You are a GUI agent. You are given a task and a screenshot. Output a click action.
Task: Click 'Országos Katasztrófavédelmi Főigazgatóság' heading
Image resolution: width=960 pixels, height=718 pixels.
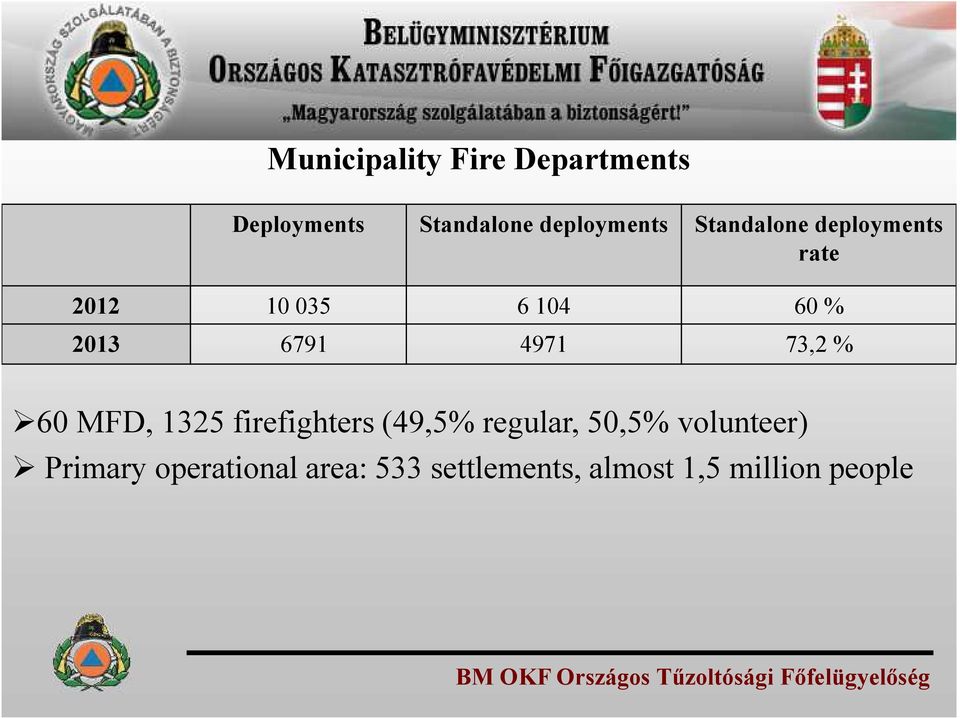487,70
